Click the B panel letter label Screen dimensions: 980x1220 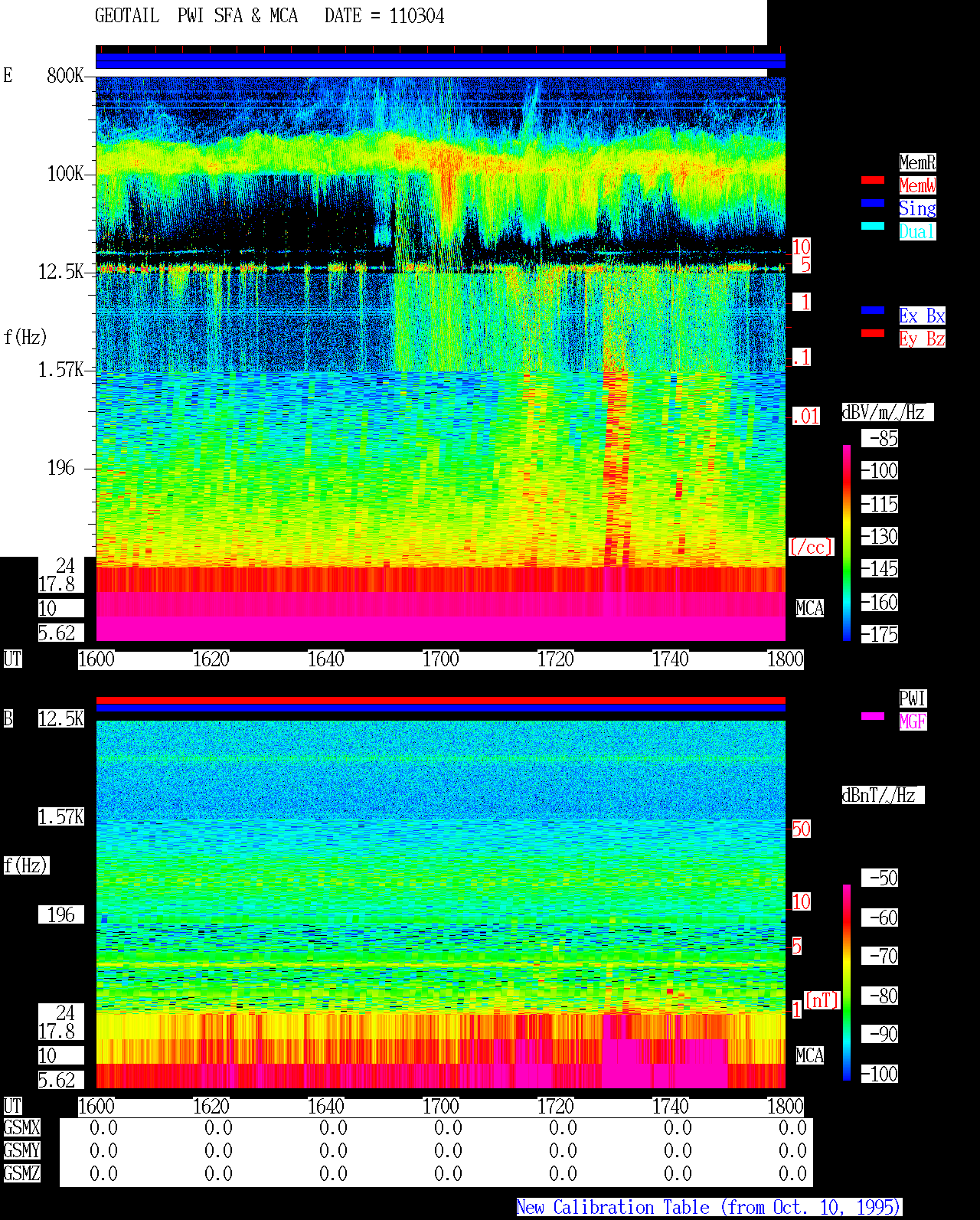[x=8, y=718]
